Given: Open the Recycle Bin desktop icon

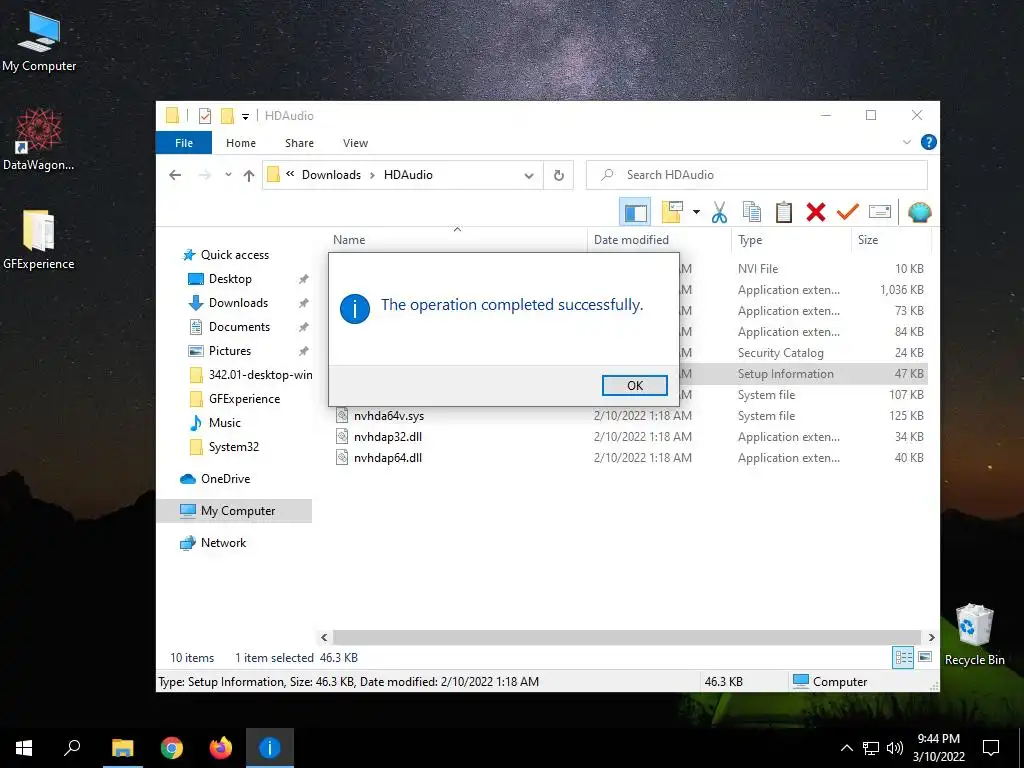Looking at the screenshot, I should [x=974, y=634].
